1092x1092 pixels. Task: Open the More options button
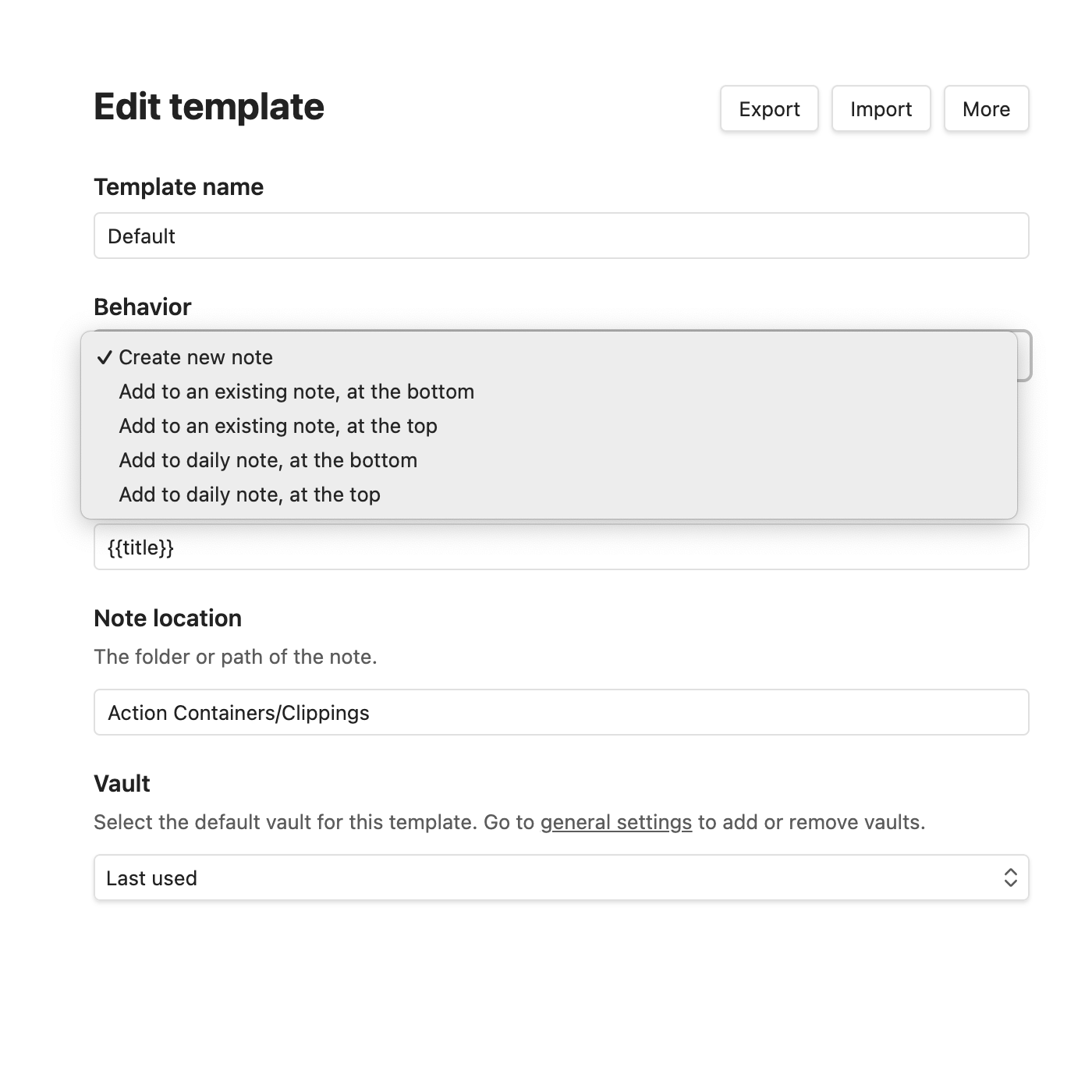pos(986,108)
